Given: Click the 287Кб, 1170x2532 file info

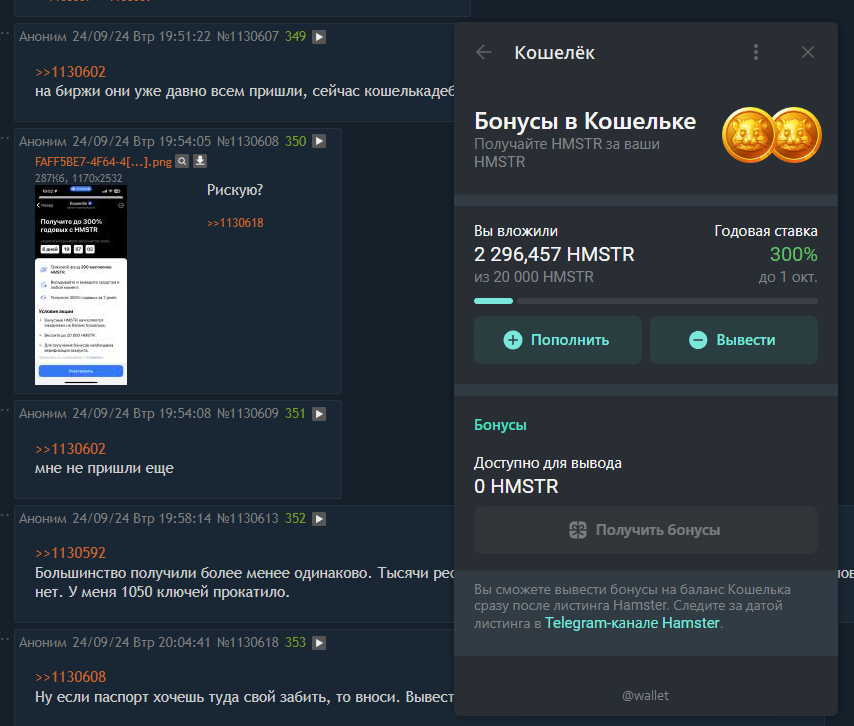Looking at the screenshot, I should point(78,178).
